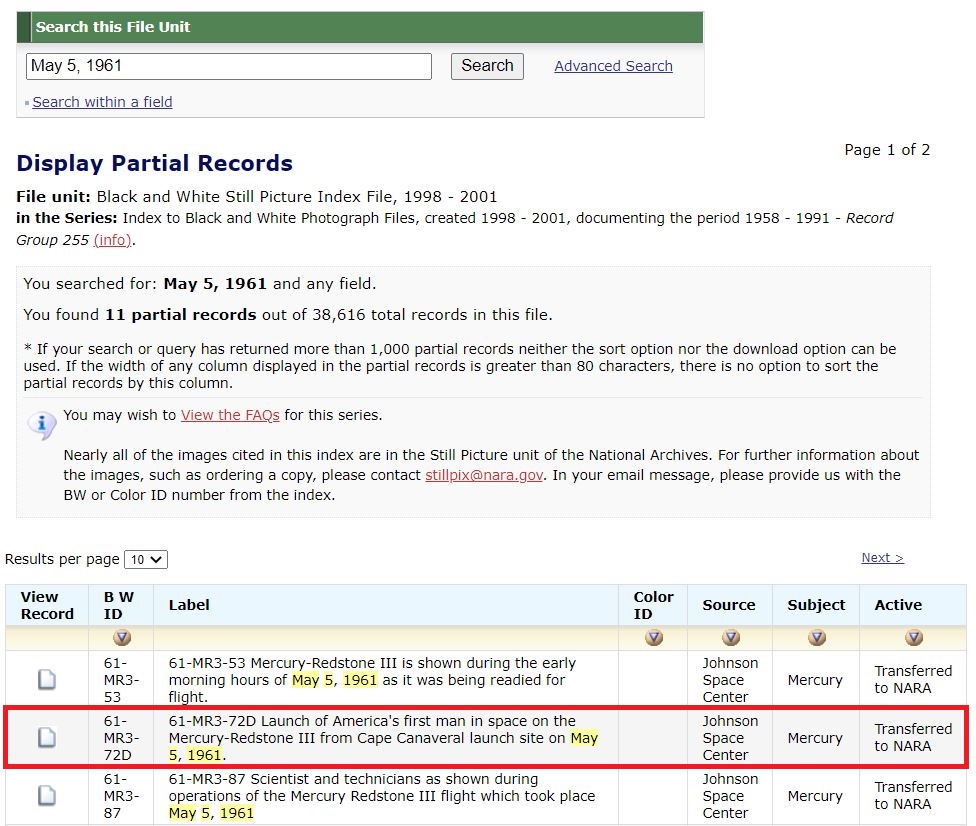View the FAQs for this series
The width and height of the screenshot is (976, 826).
pyautogui.click(x=230, y=415)
